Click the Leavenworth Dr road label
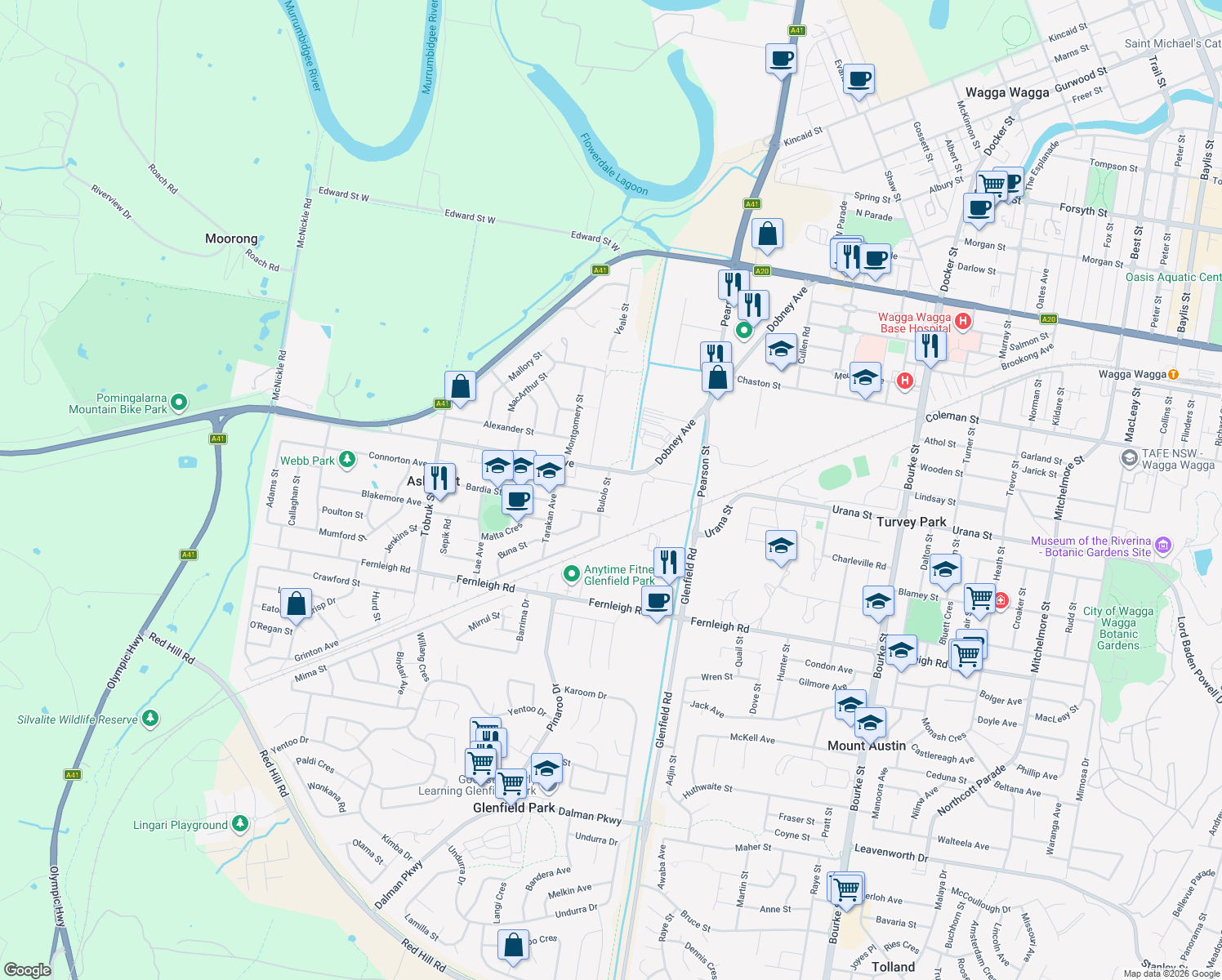The height and width of the screenshot is (980, 1222). coord(891,853)
